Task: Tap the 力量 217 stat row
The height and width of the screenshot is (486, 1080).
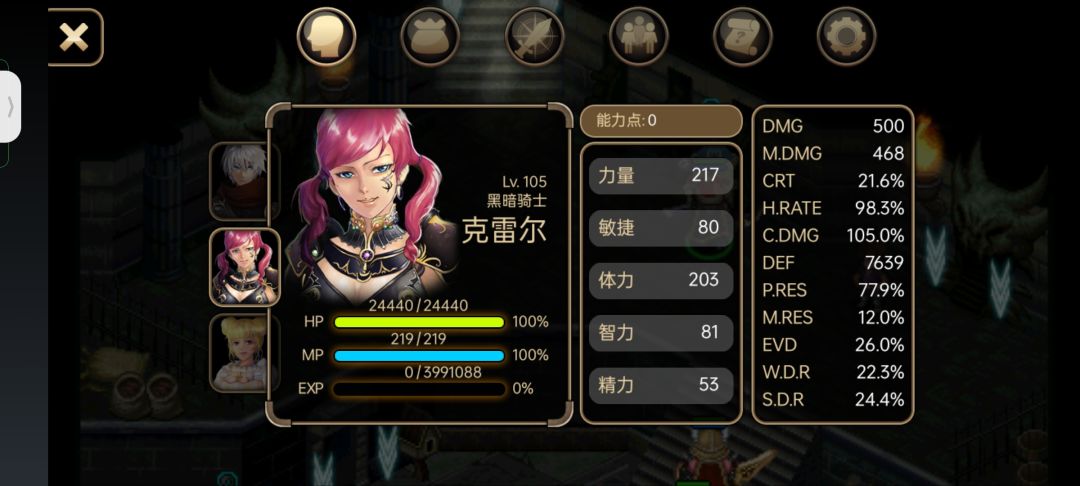Action: pyautogui.click(x=661, y=176)
